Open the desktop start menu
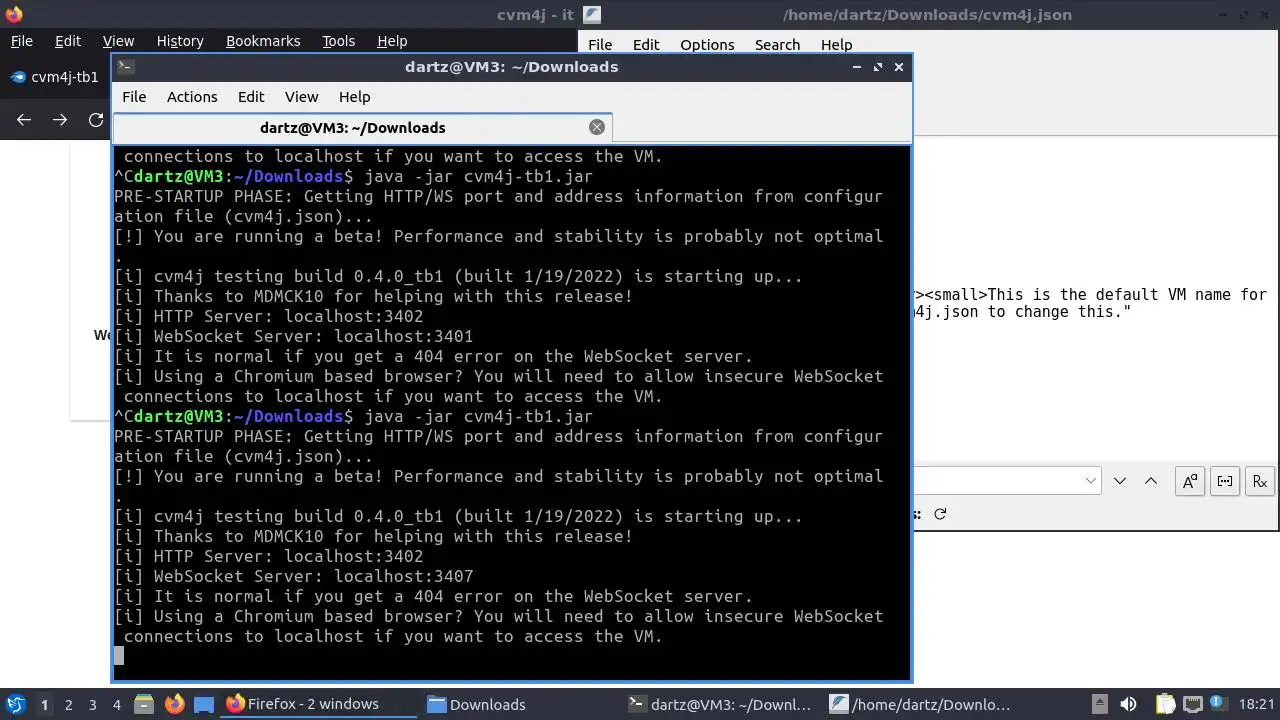Image resolution: width=1280 pixels, height=720 pixels. pos(15,704)
